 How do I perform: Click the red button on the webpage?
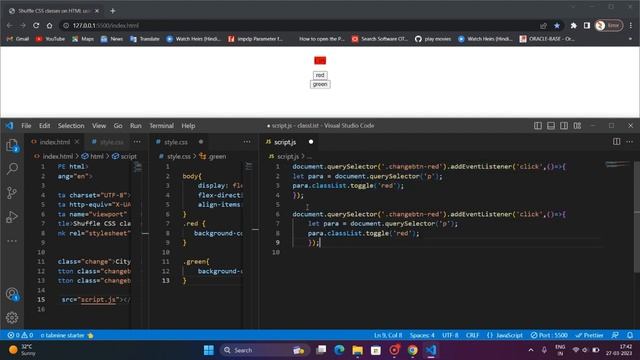(320, 75)
